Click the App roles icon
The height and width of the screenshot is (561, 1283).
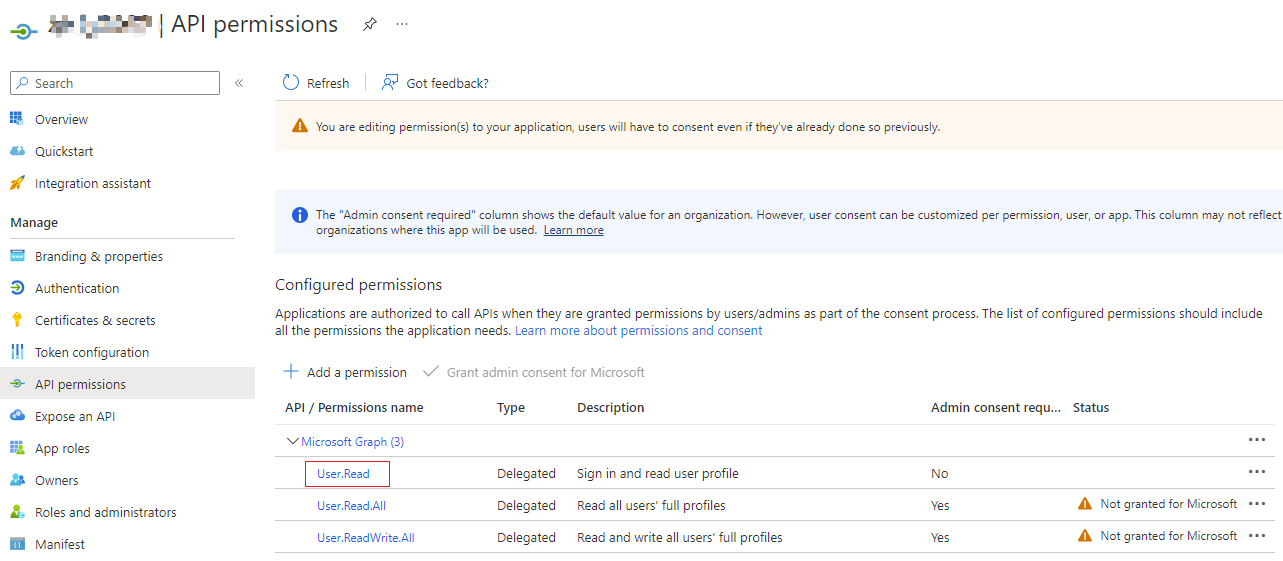point(17,448)
